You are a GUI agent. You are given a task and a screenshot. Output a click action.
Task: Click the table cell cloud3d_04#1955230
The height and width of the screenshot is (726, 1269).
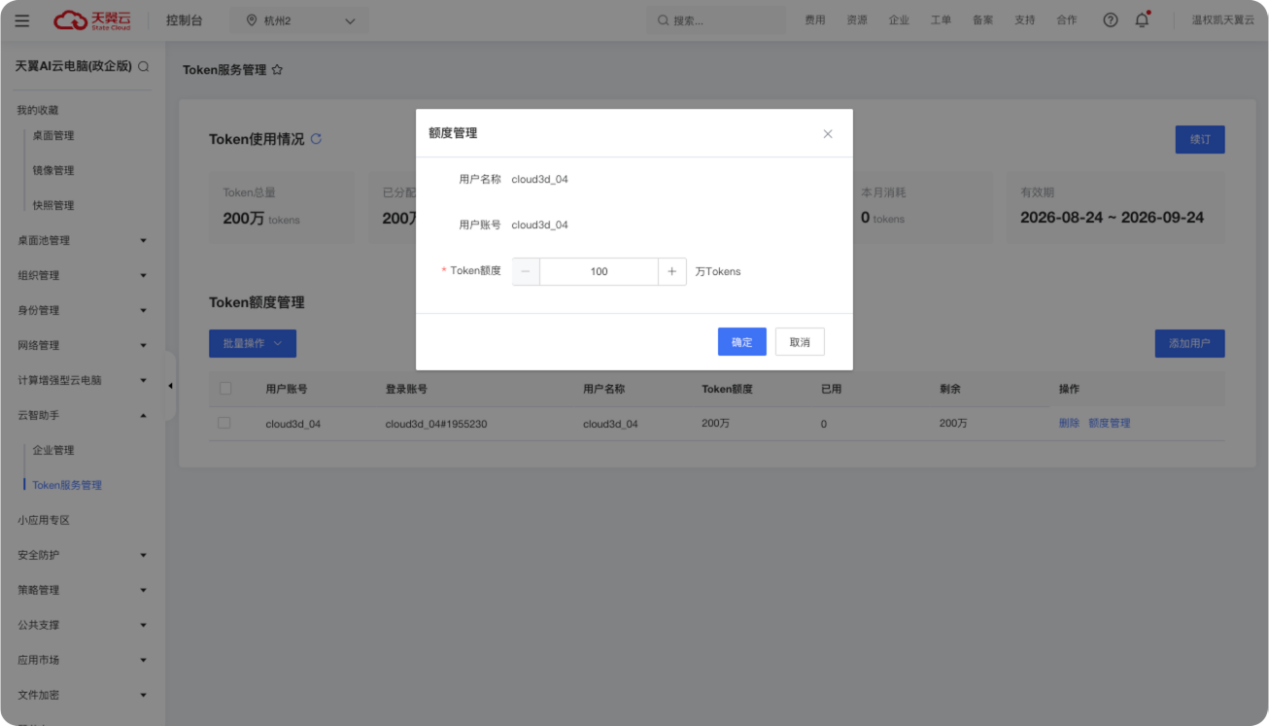coord(436,424)
